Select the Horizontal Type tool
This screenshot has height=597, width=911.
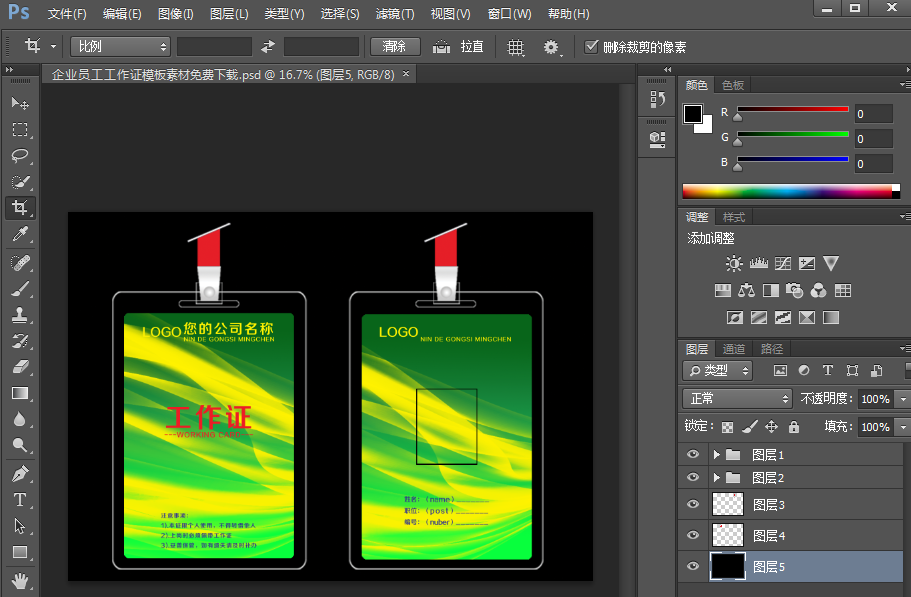20,499
